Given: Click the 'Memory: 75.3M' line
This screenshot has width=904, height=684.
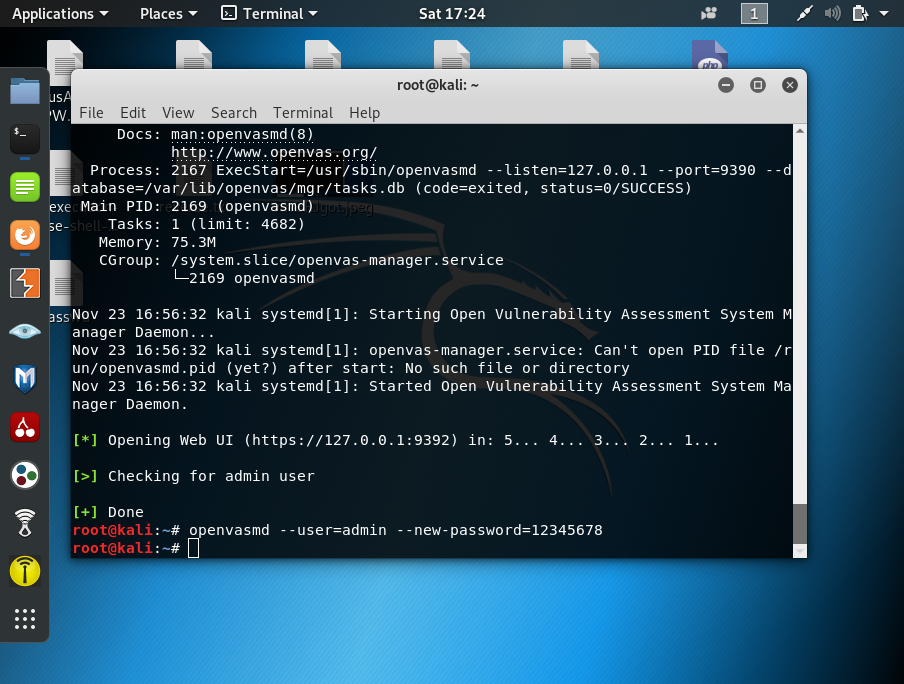Looking at the screenshot, I should [x=157, y=242].
